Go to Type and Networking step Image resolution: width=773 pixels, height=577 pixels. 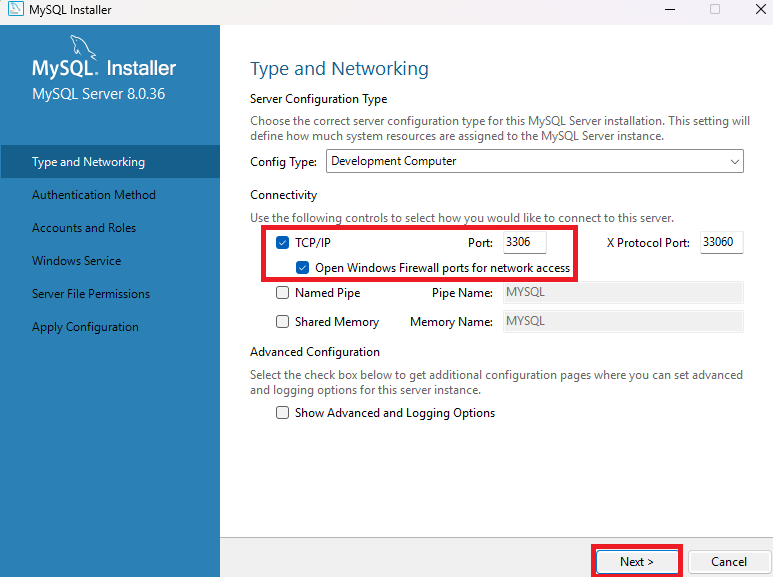(110, 162)
